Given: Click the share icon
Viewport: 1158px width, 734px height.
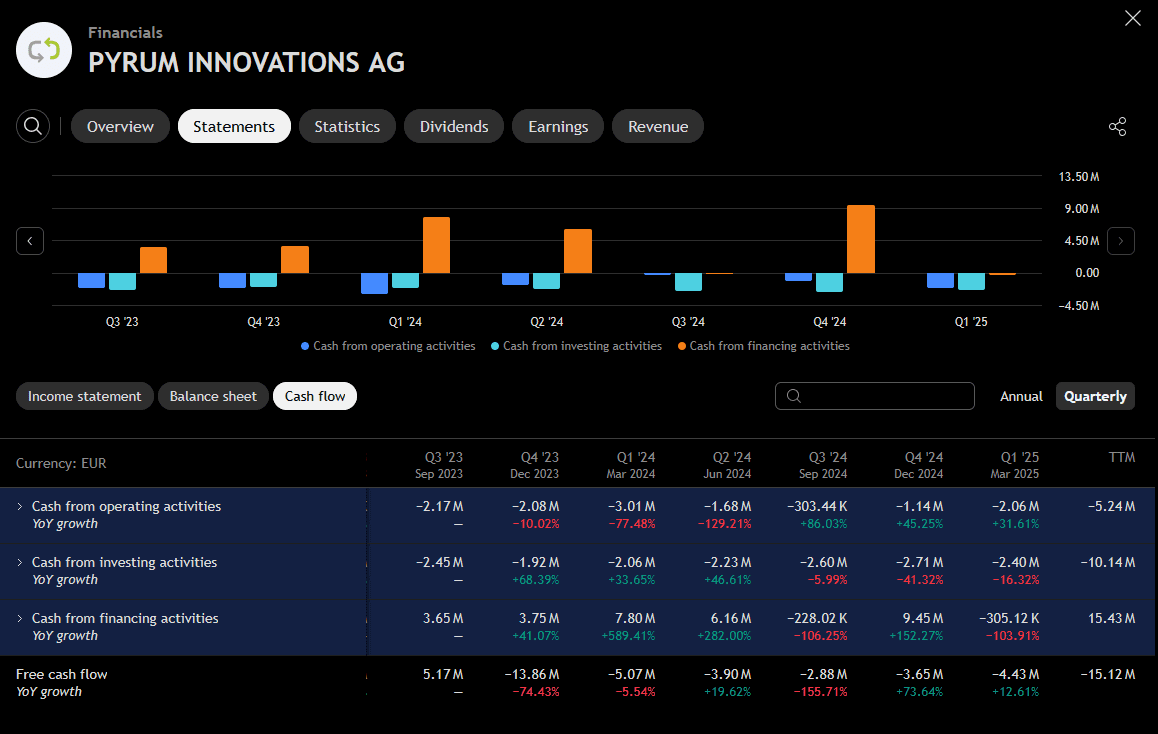Looking at the screenshot, I should 1117,127.
